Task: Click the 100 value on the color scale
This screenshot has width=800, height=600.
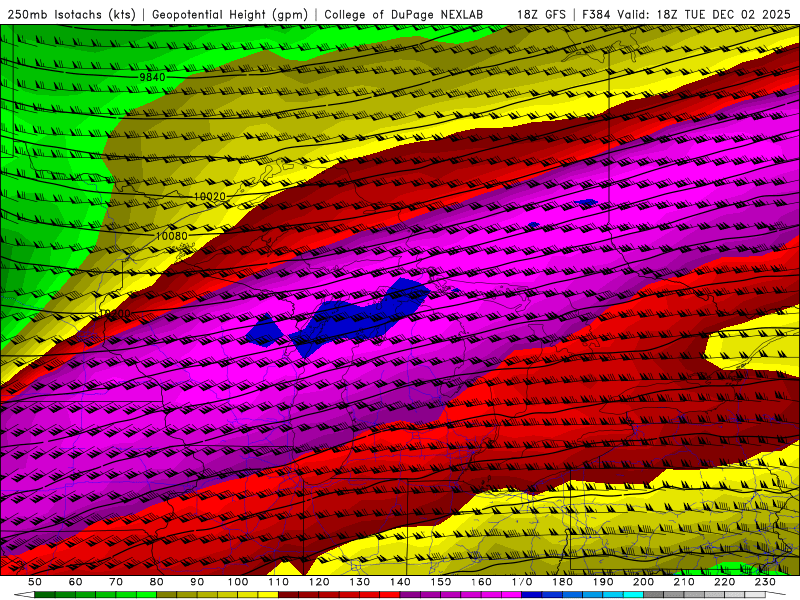Action: 238,582
